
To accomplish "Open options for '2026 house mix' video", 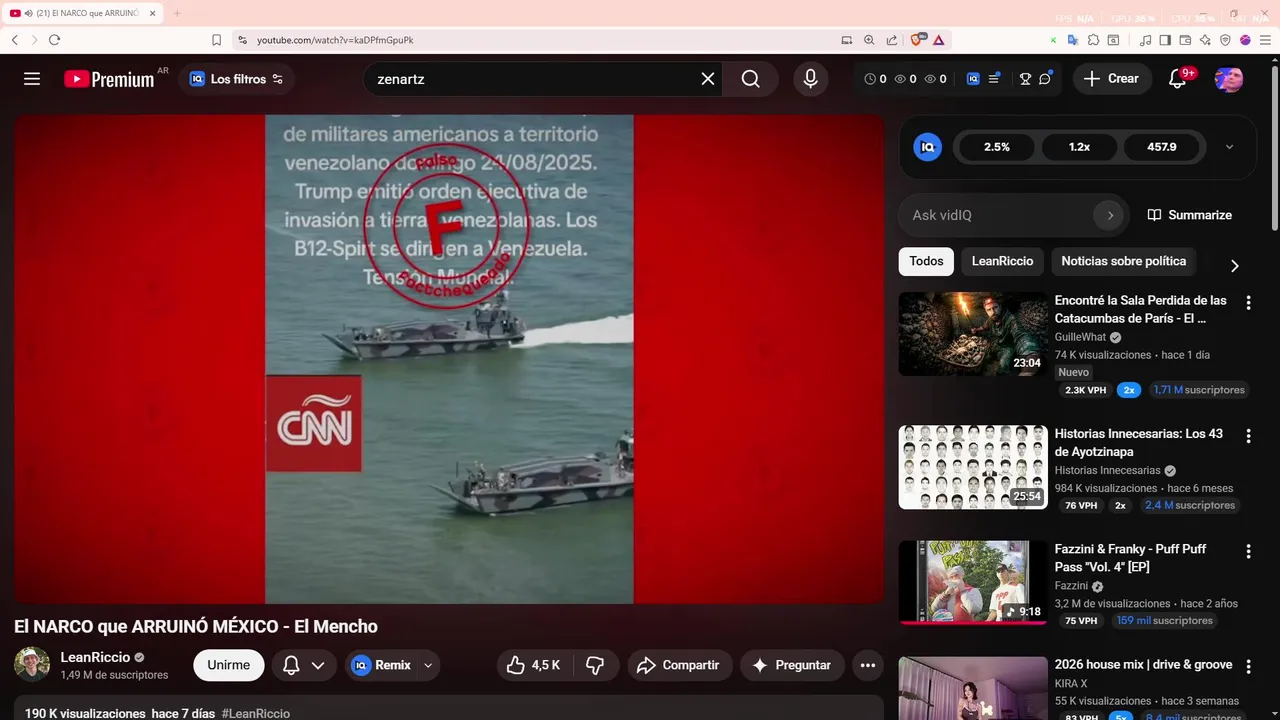I will coord(1248,666).
